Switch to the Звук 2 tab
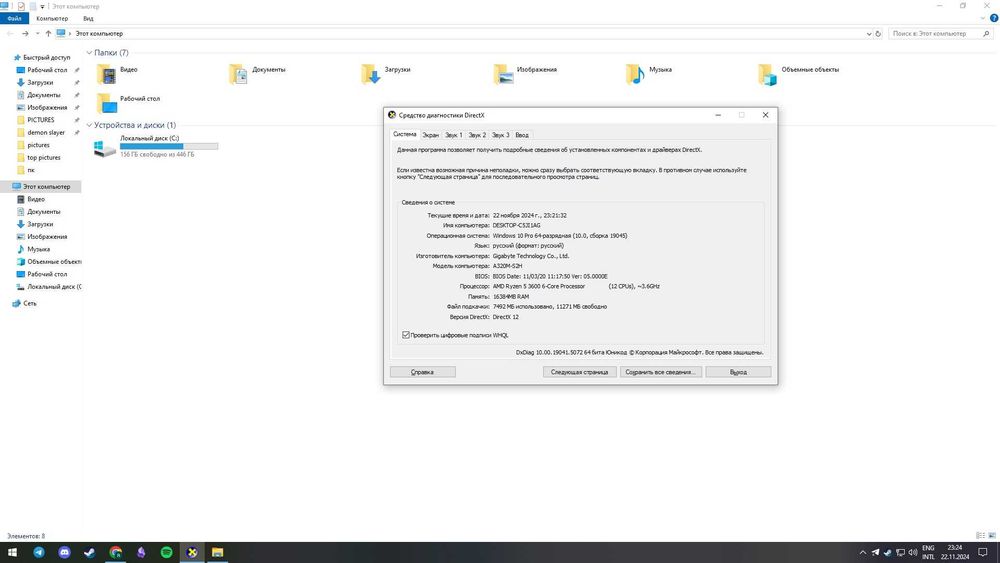The width and height of the screenshot is (1000, 563). (477, 135)
